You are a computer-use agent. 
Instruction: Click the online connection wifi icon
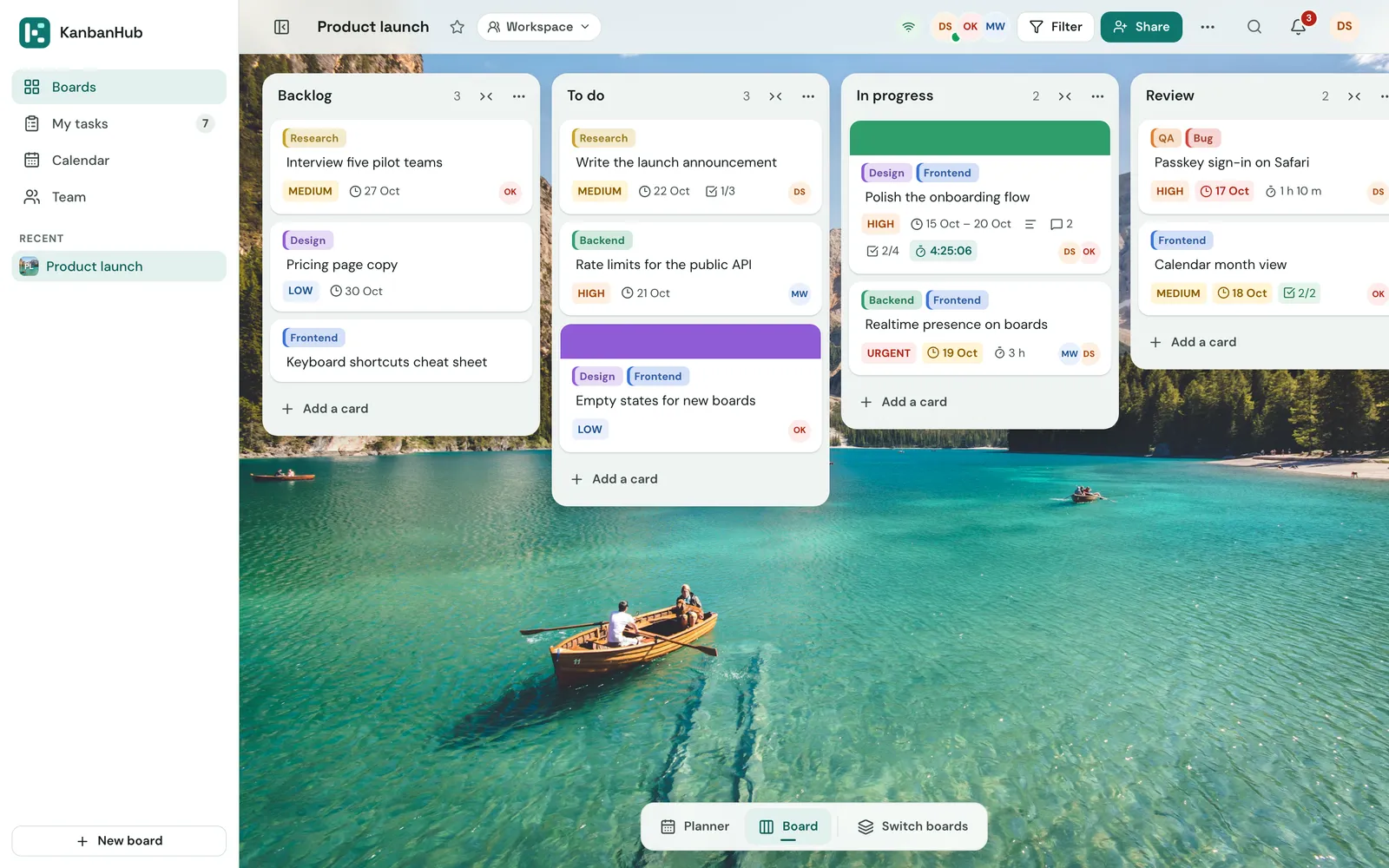[908, 27]
